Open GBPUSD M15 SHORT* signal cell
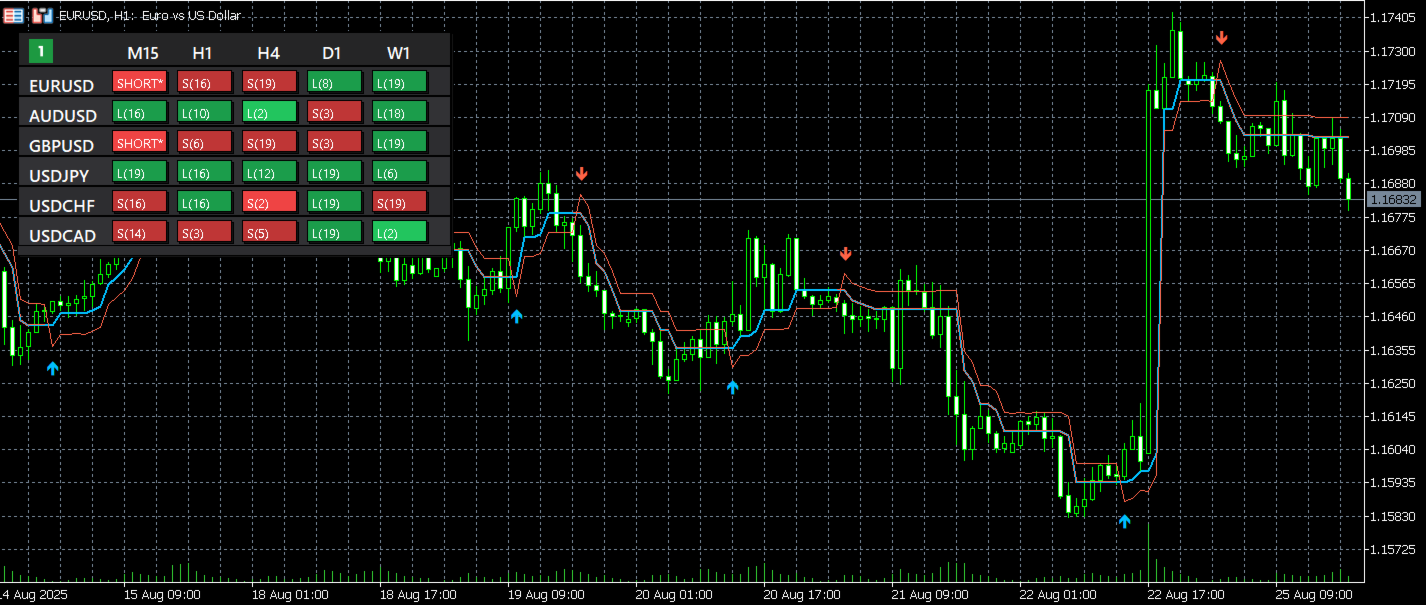Screen dimensions: 1426x605 [140, 143]
